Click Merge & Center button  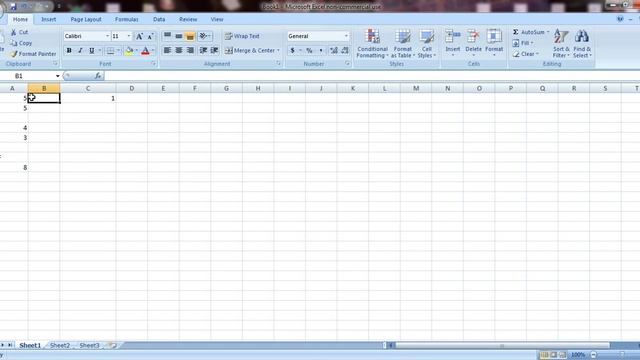pyautogui.click(x=250, y=51)
